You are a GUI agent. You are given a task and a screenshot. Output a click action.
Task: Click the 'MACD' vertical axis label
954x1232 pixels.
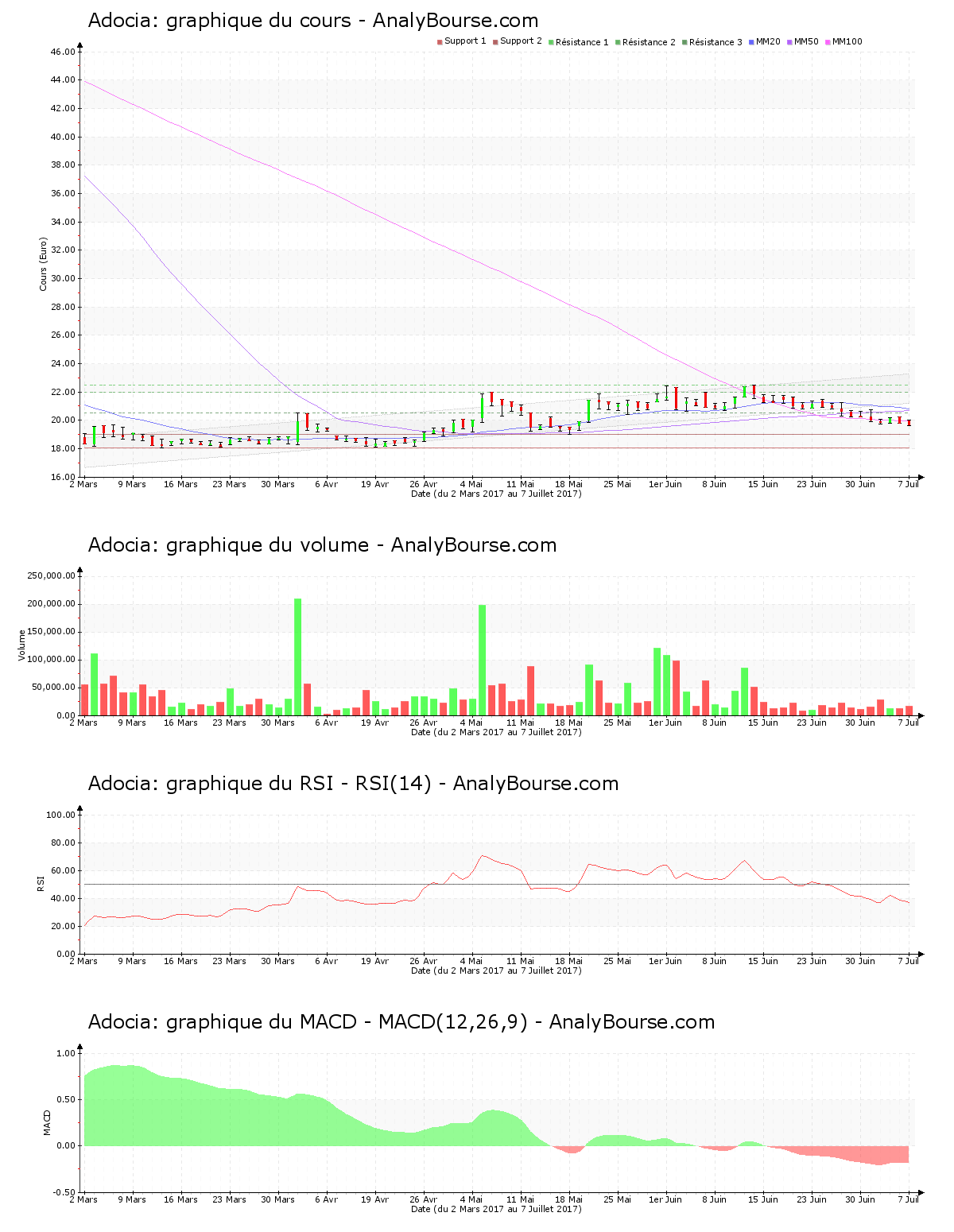tap(47, 1122)
